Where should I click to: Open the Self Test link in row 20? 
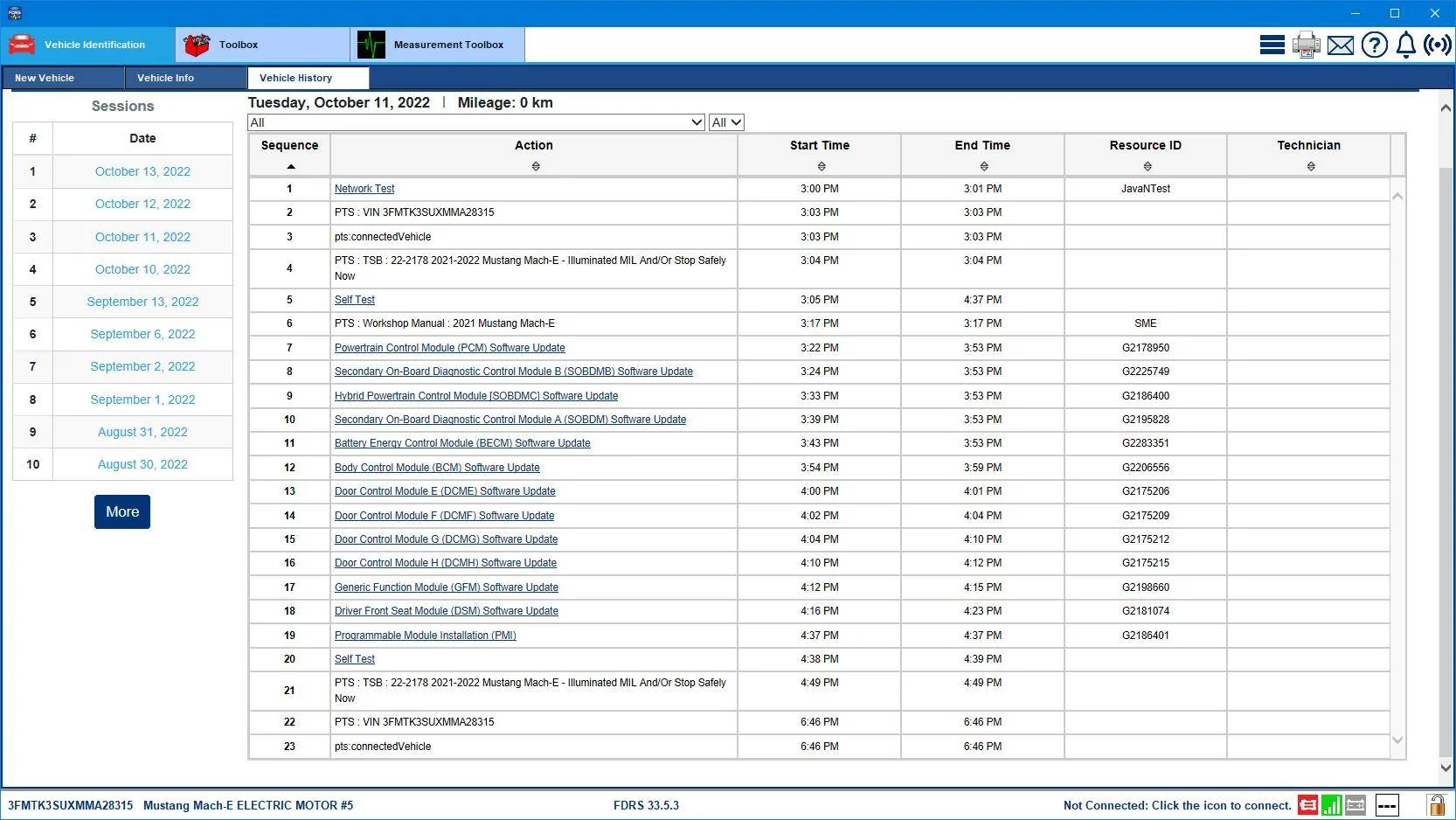(355, 659)
